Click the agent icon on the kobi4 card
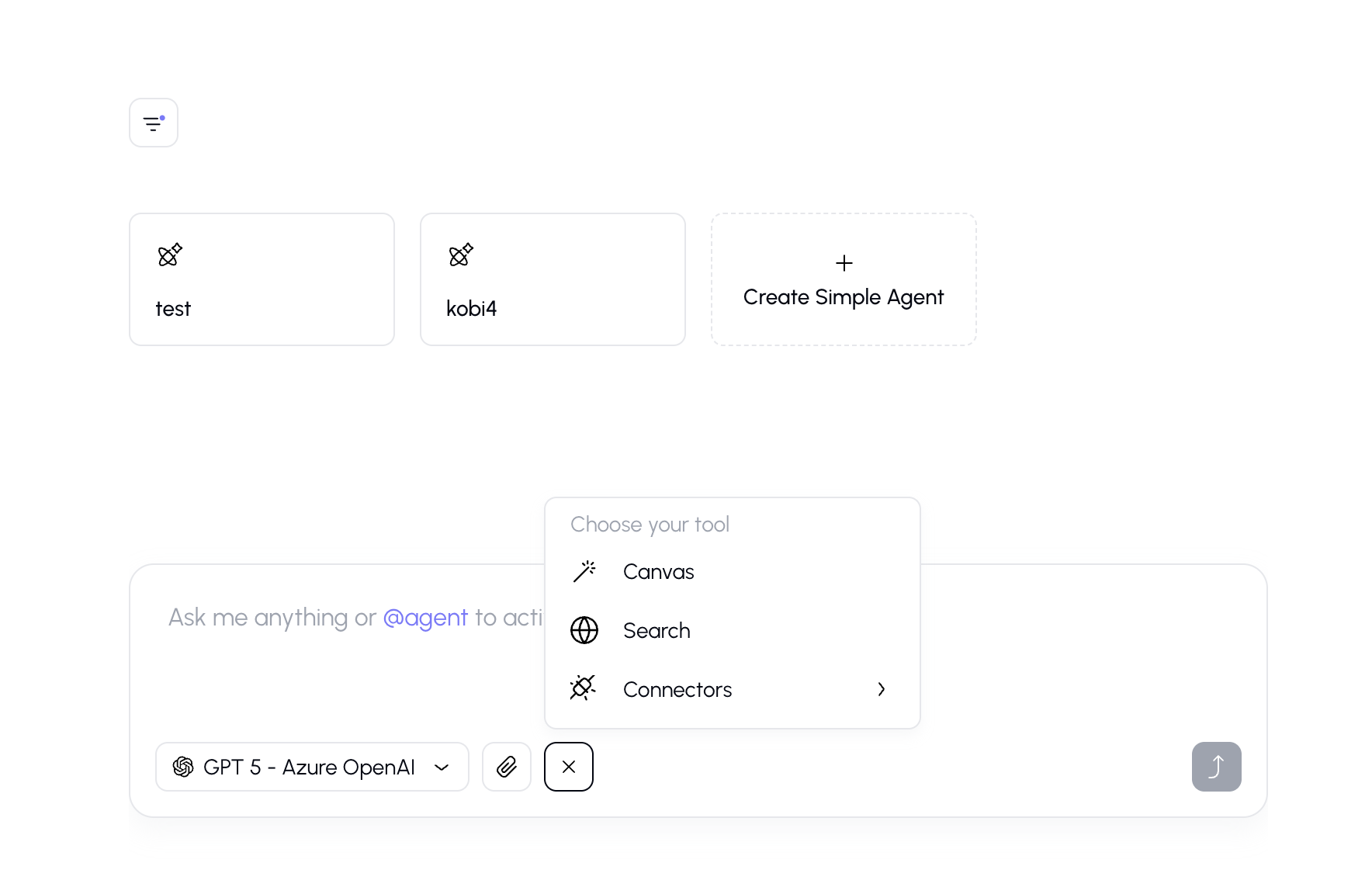The height and width of the screenshot is (894, 1372). [x=460, y=254]
